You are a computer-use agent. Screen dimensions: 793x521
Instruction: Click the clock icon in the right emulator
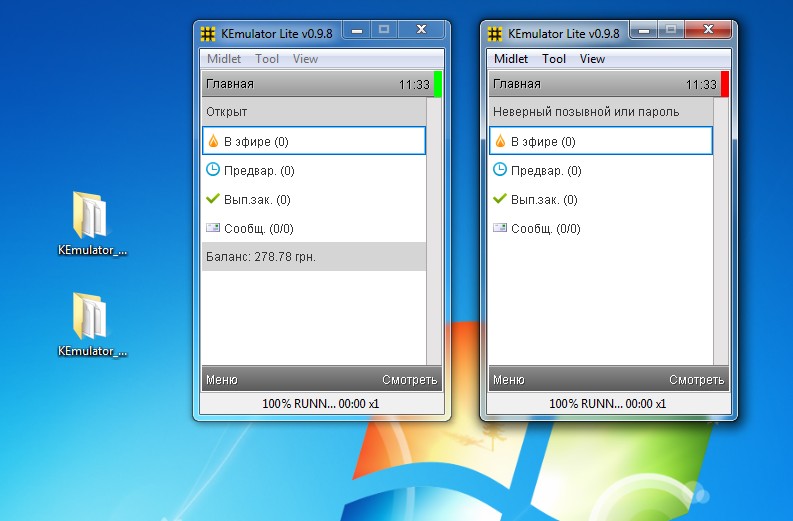tap(500, 170)
